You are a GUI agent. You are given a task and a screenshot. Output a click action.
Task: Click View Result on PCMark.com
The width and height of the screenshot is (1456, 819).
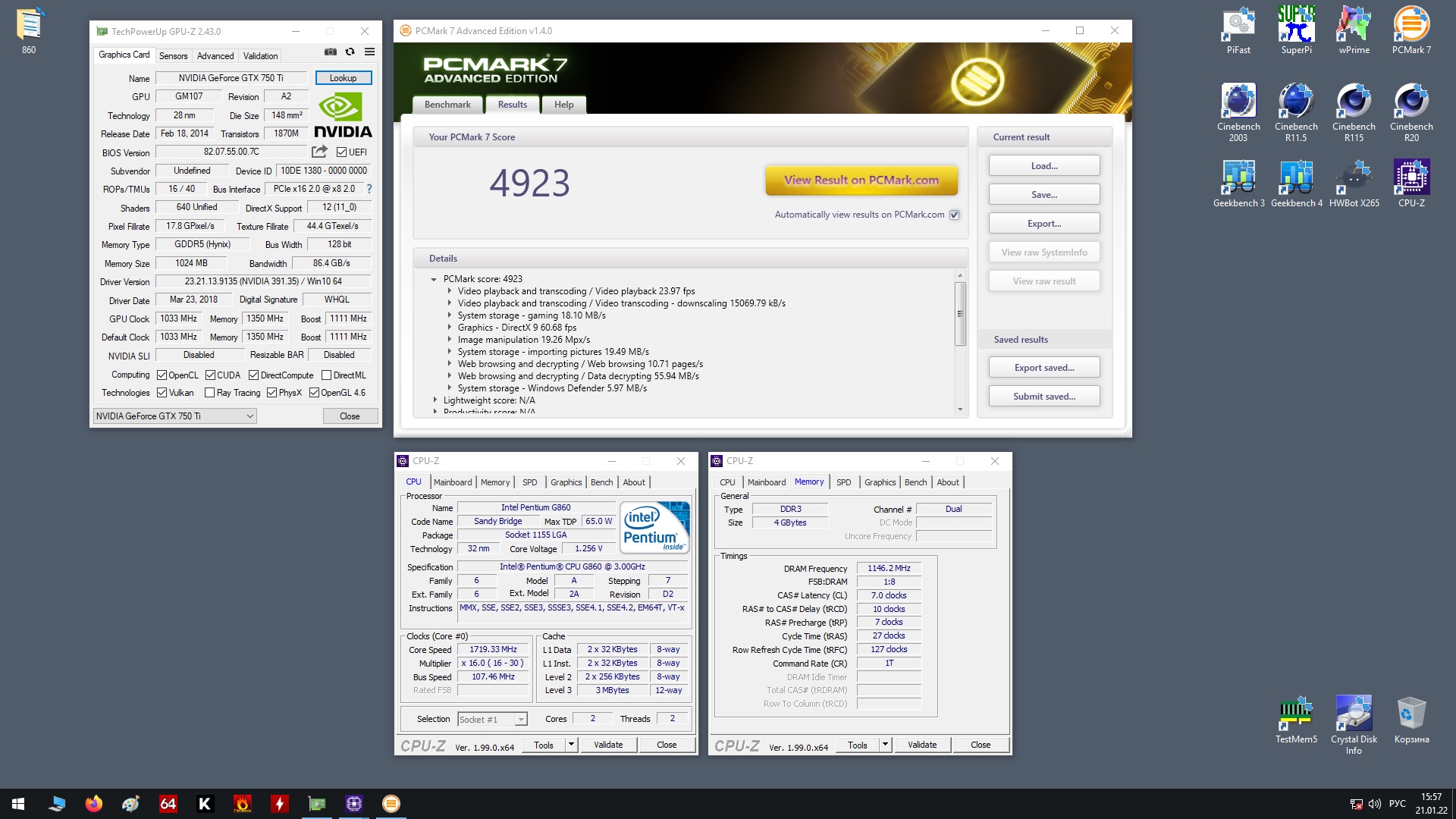tap(861, 180)
